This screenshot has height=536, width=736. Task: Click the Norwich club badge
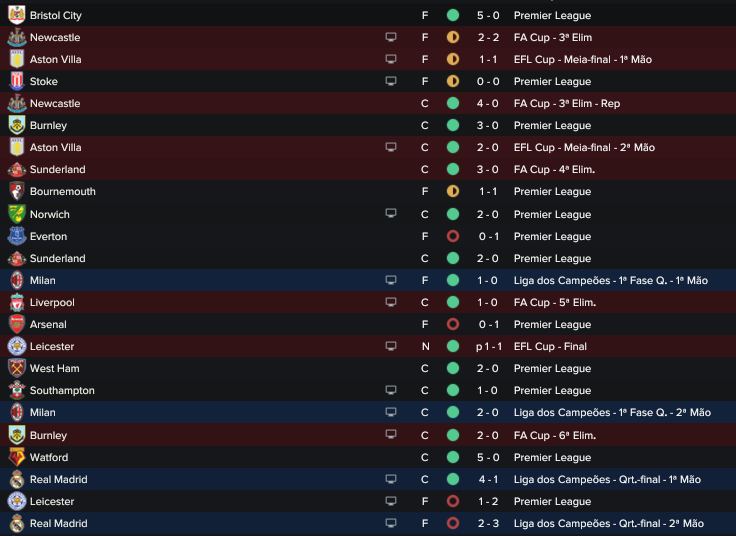(x=17, y=214)
